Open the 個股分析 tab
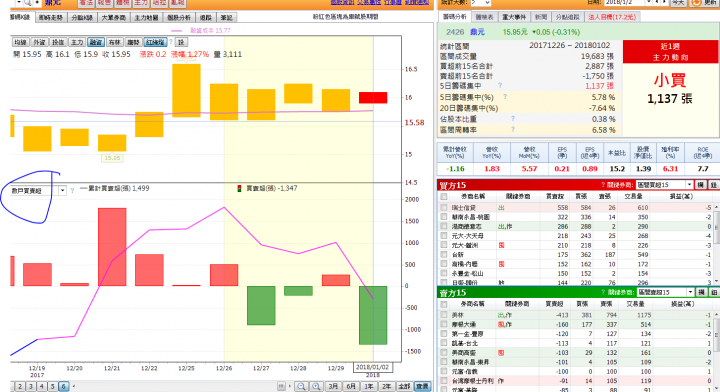720x392 pixels. coord(179,17)
